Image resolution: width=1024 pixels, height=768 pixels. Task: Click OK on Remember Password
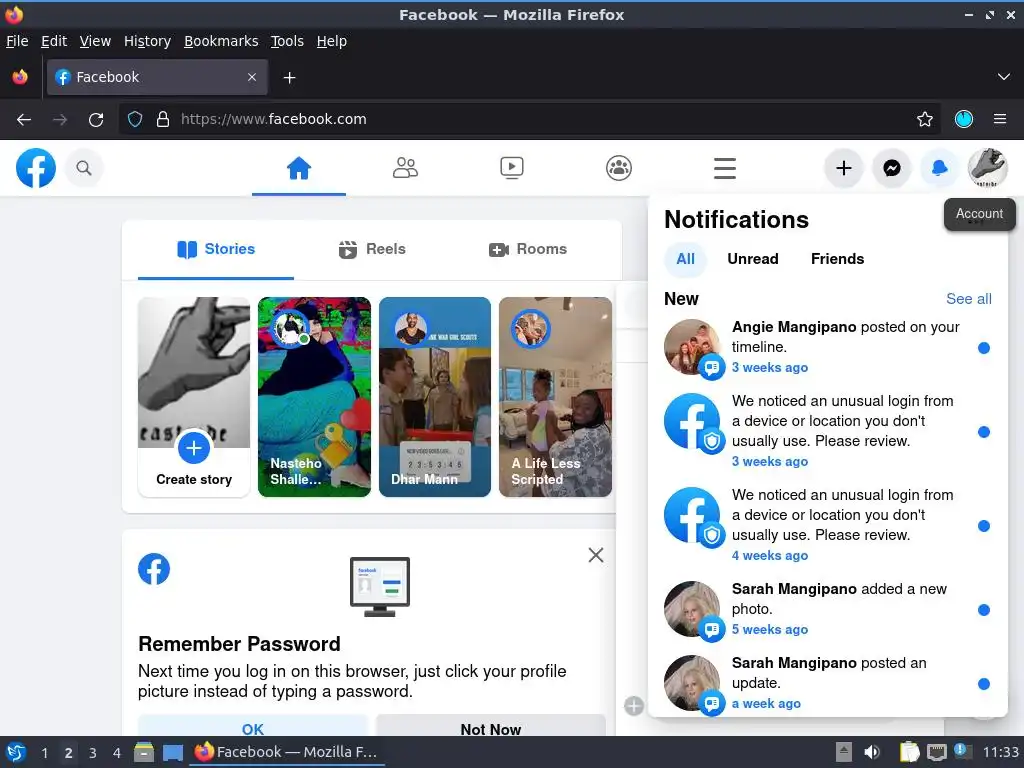tap(253, 726)
